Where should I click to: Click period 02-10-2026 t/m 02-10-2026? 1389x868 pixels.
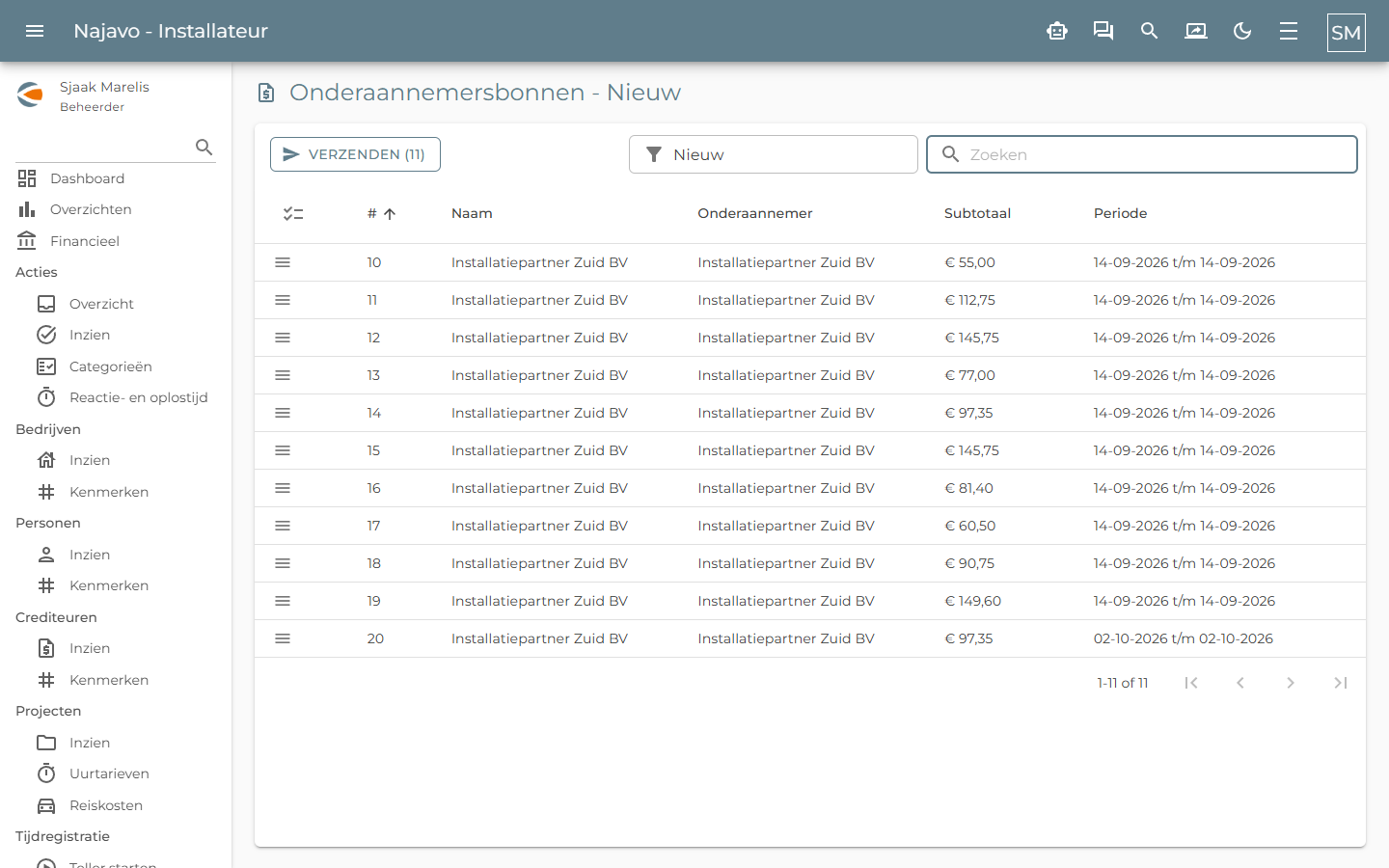coord(1183,638)
